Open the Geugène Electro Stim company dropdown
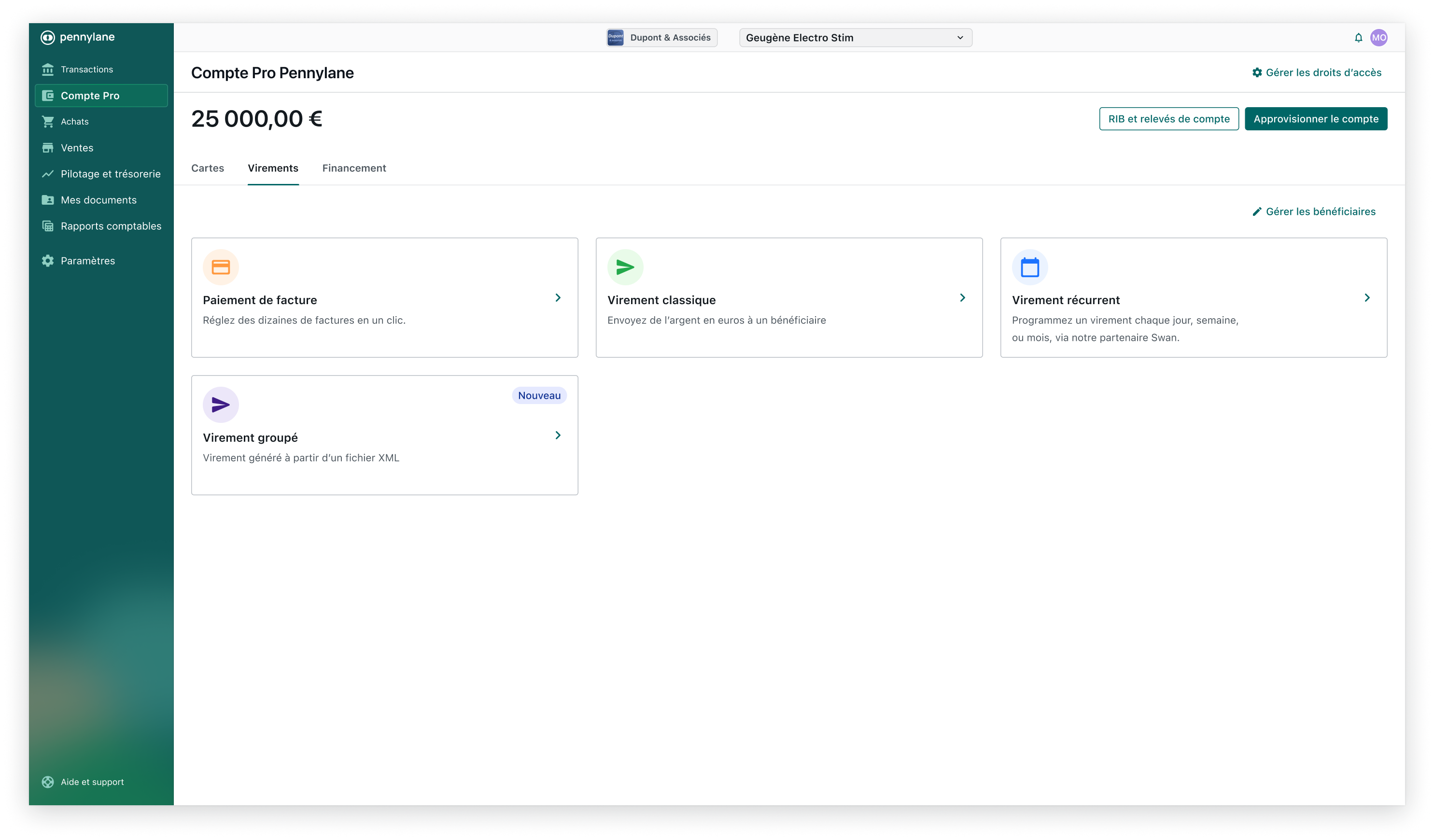 (x=855, y=38)
